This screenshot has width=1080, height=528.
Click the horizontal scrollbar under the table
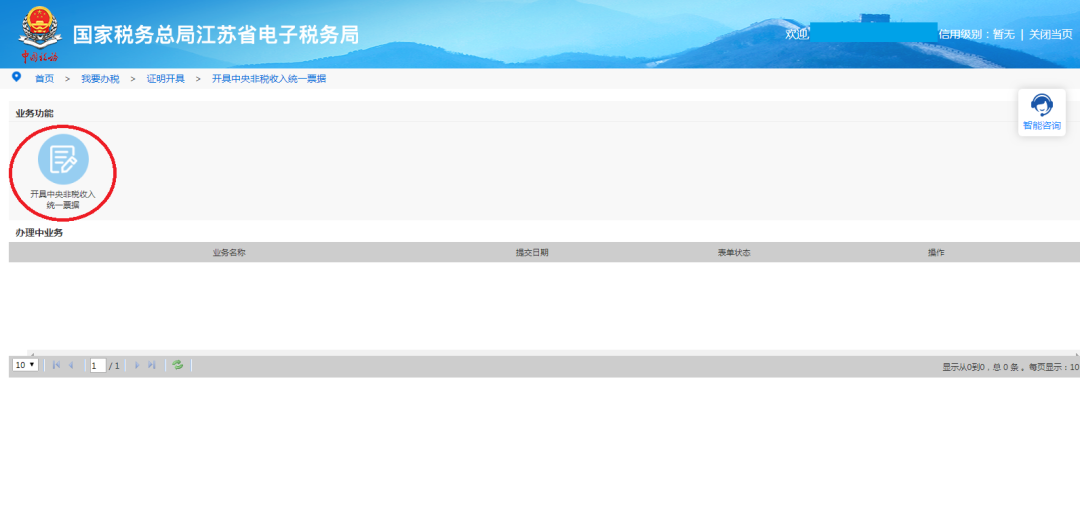553,353
